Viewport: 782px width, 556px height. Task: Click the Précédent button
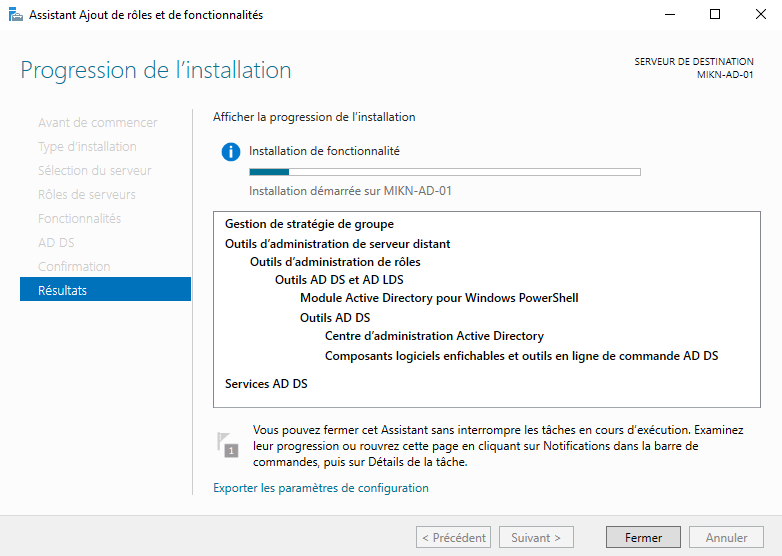[453, 538]
